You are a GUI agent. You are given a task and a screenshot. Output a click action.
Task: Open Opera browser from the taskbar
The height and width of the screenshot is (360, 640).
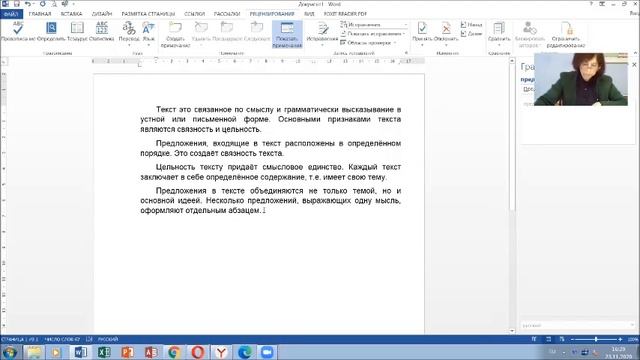point(198,352)
